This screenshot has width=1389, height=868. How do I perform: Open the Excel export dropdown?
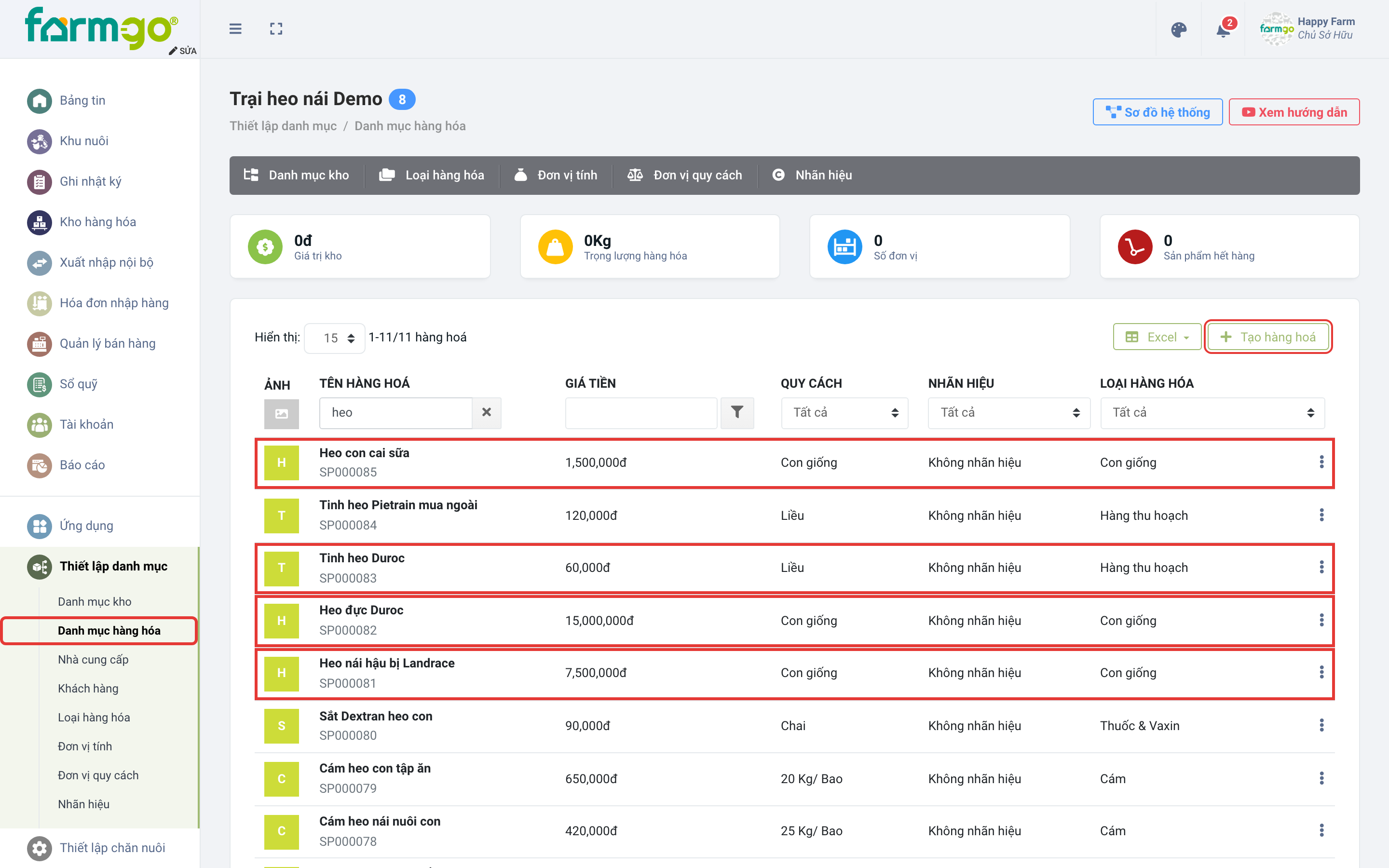pos(1157,337)
